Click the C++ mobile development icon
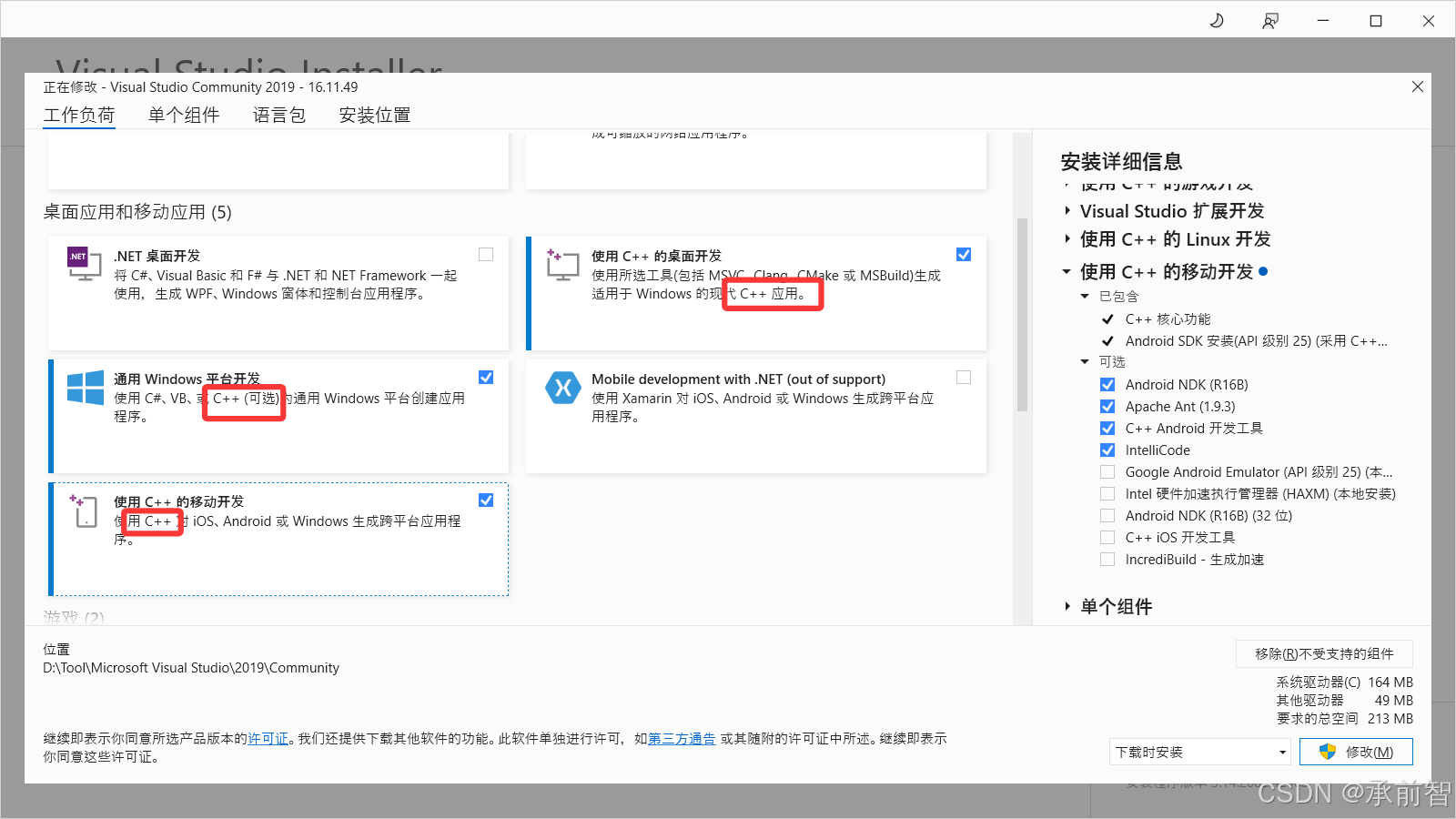The height and width of the screenshot is (819, 1456). 84,511
